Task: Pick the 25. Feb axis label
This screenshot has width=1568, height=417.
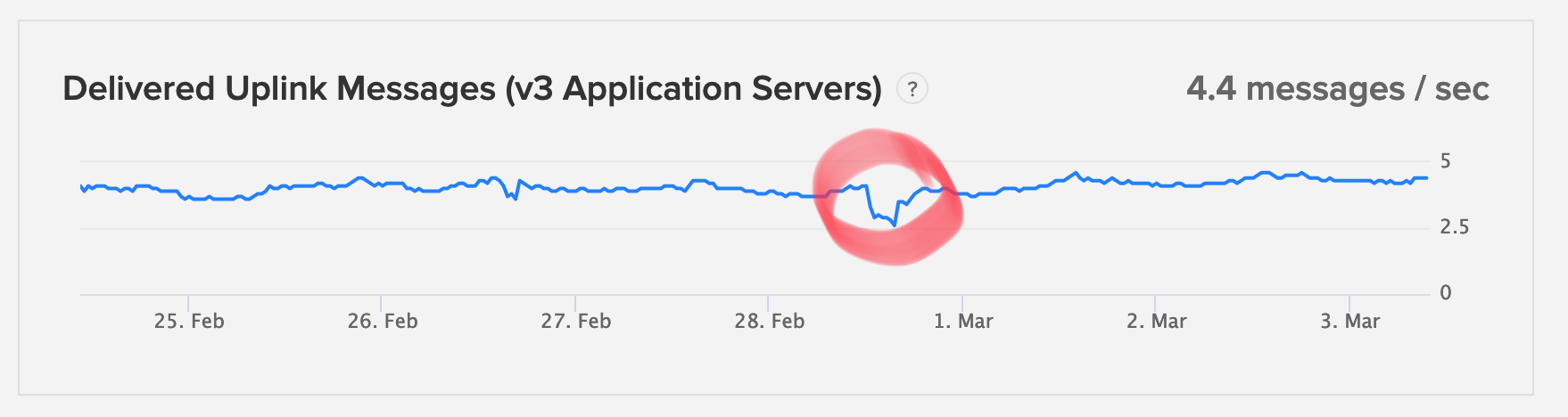Action: click(189, 321)
